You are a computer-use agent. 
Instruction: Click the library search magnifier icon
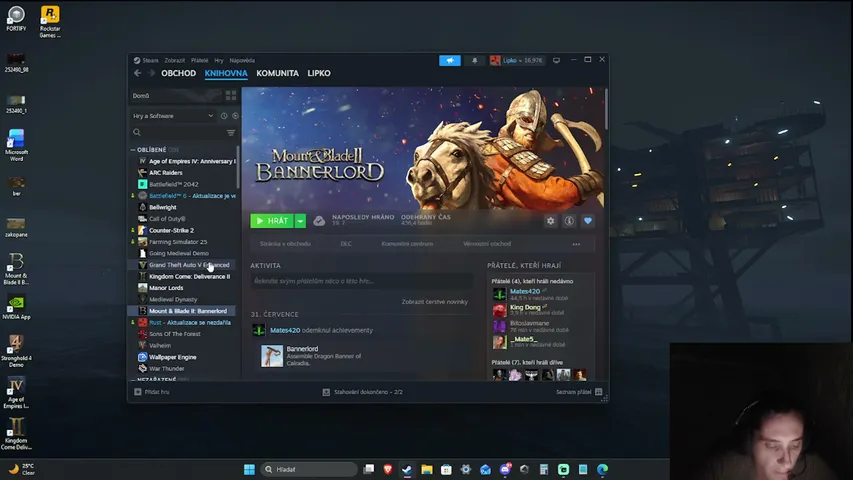pos(137,132)
